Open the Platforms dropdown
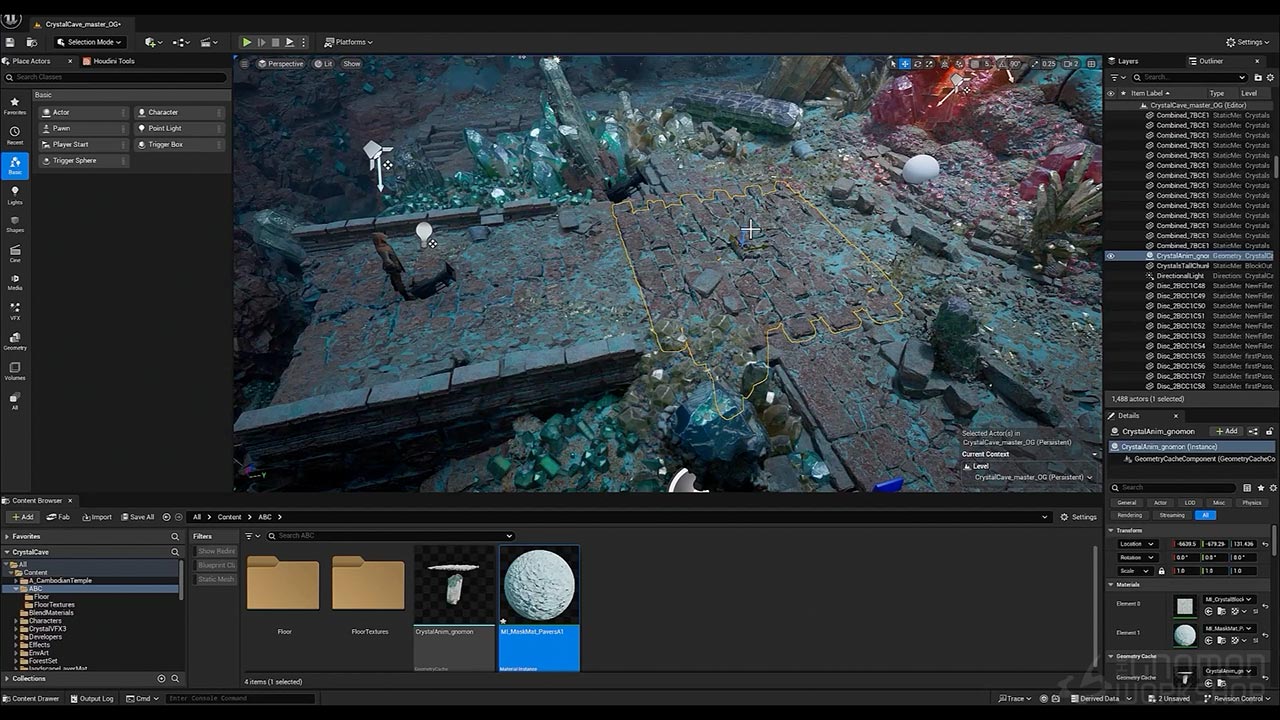Viewport: 1280px width, 720px height. pos(349,42)
